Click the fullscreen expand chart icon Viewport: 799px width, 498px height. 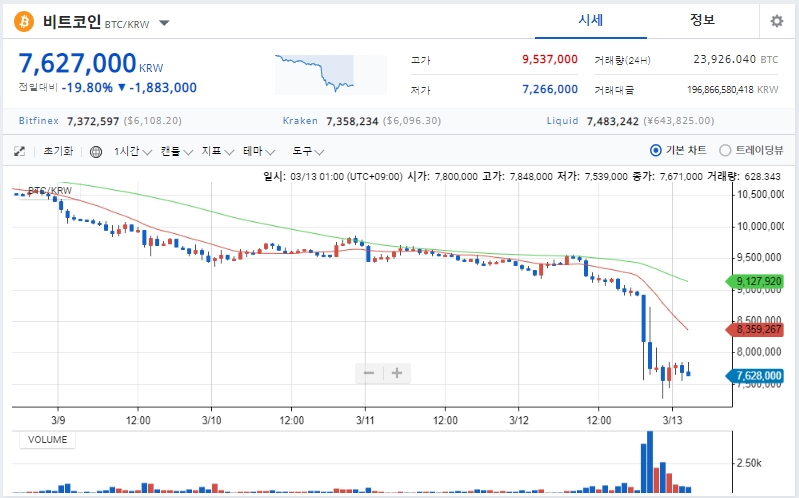(19, 151)
